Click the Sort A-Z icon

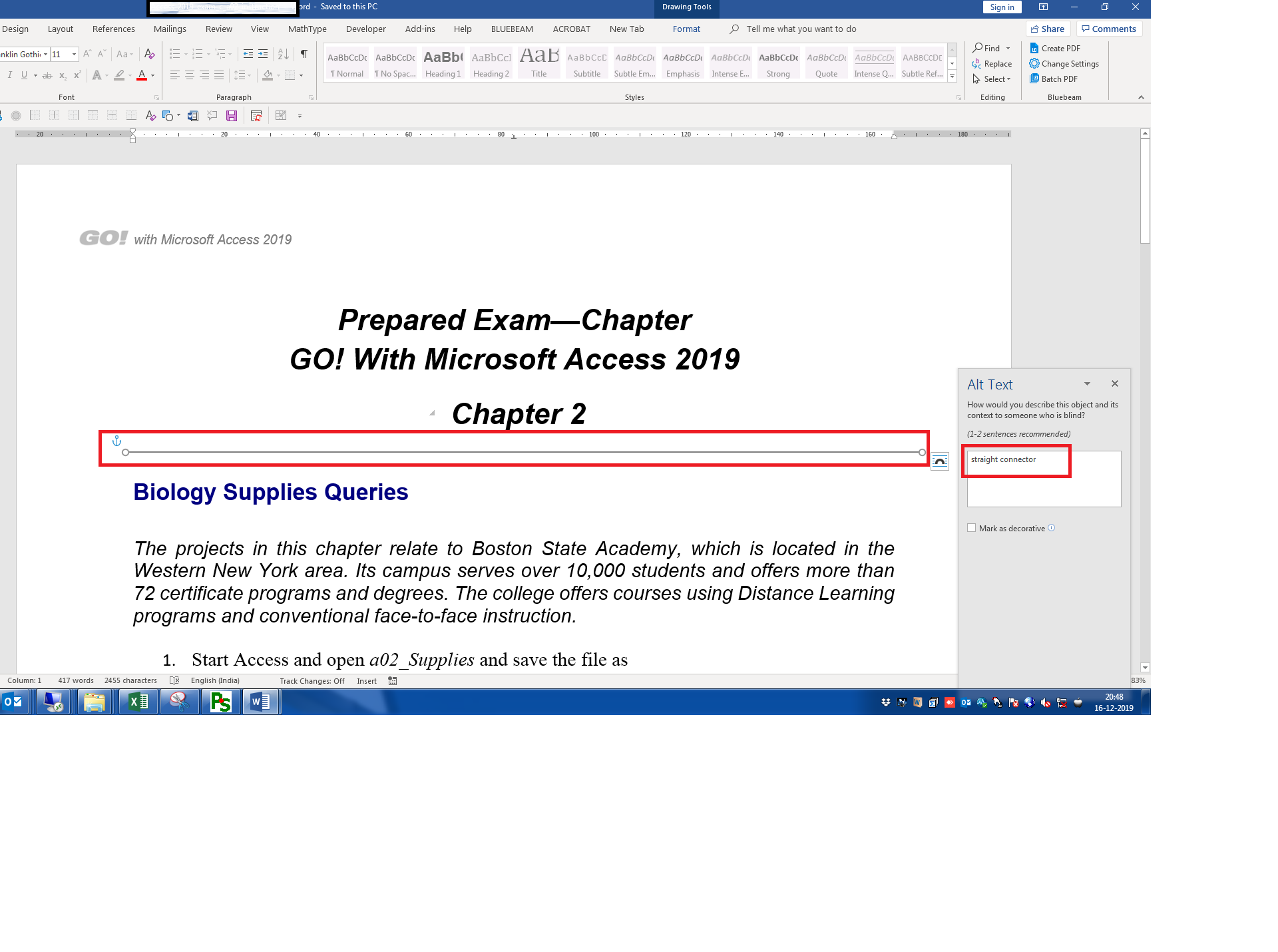(x=283, y=54)
